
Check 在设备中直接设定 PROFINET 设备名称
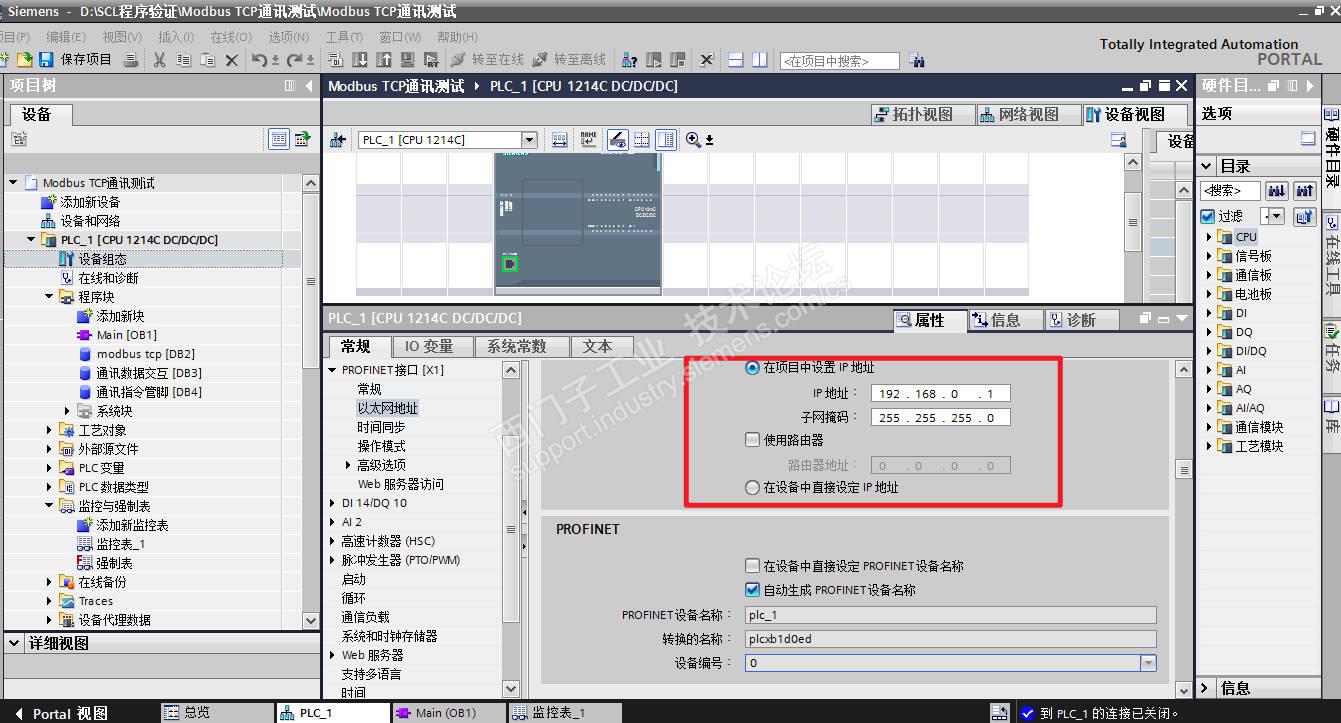753,566
